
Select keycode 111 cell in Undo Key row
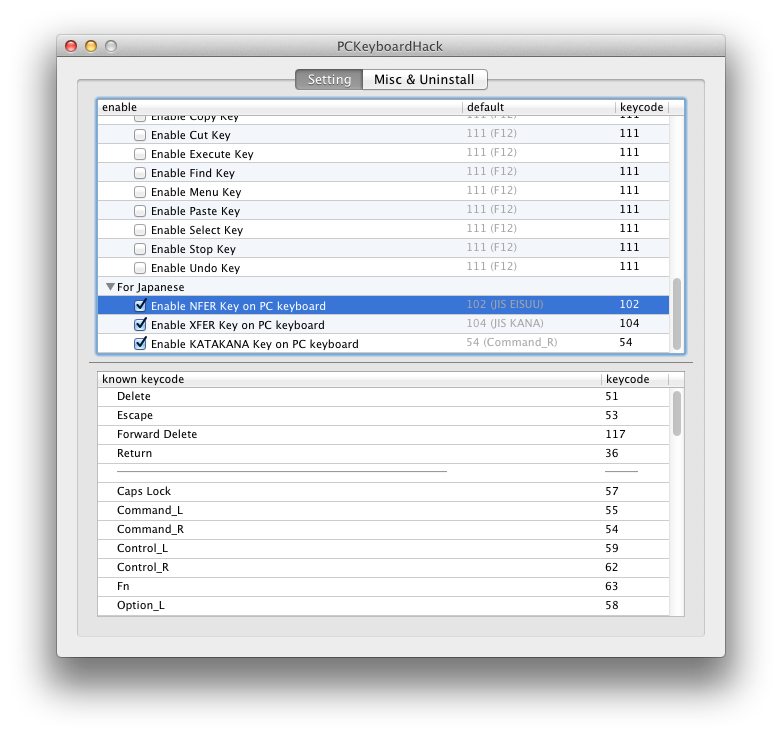click(629, 266)
